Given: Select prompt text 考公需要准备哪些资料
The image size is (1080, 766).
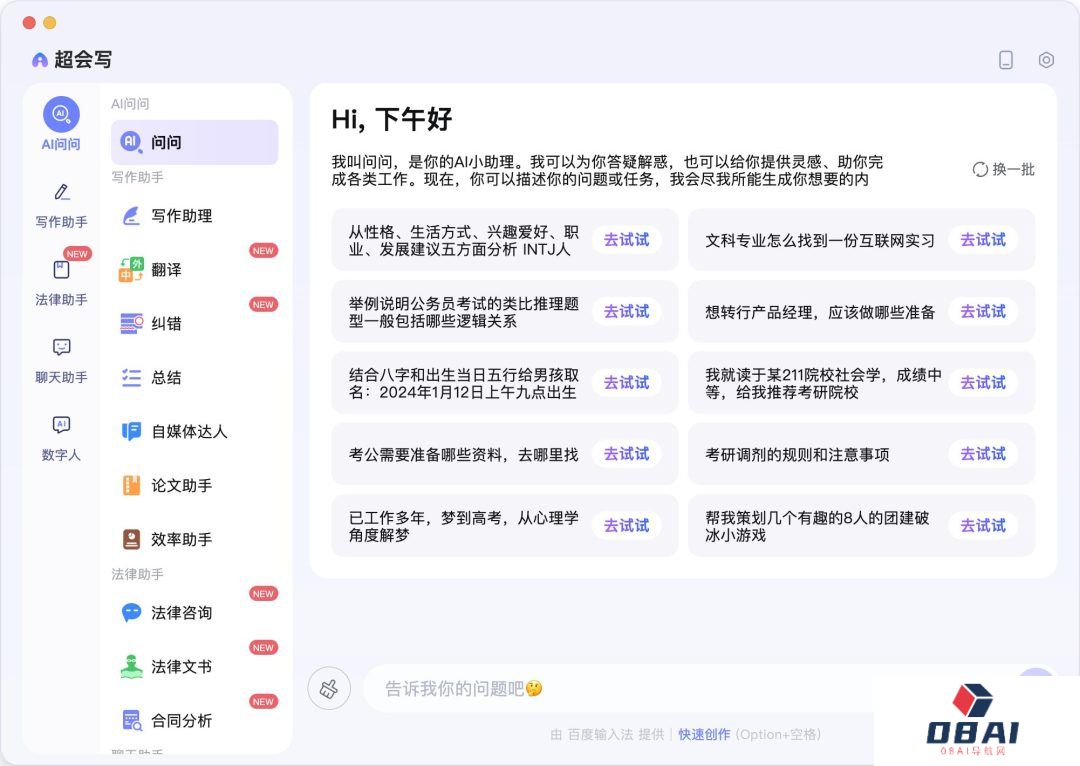Looking at the screenshot, I should pyautogui.click(x=425, y=455).
